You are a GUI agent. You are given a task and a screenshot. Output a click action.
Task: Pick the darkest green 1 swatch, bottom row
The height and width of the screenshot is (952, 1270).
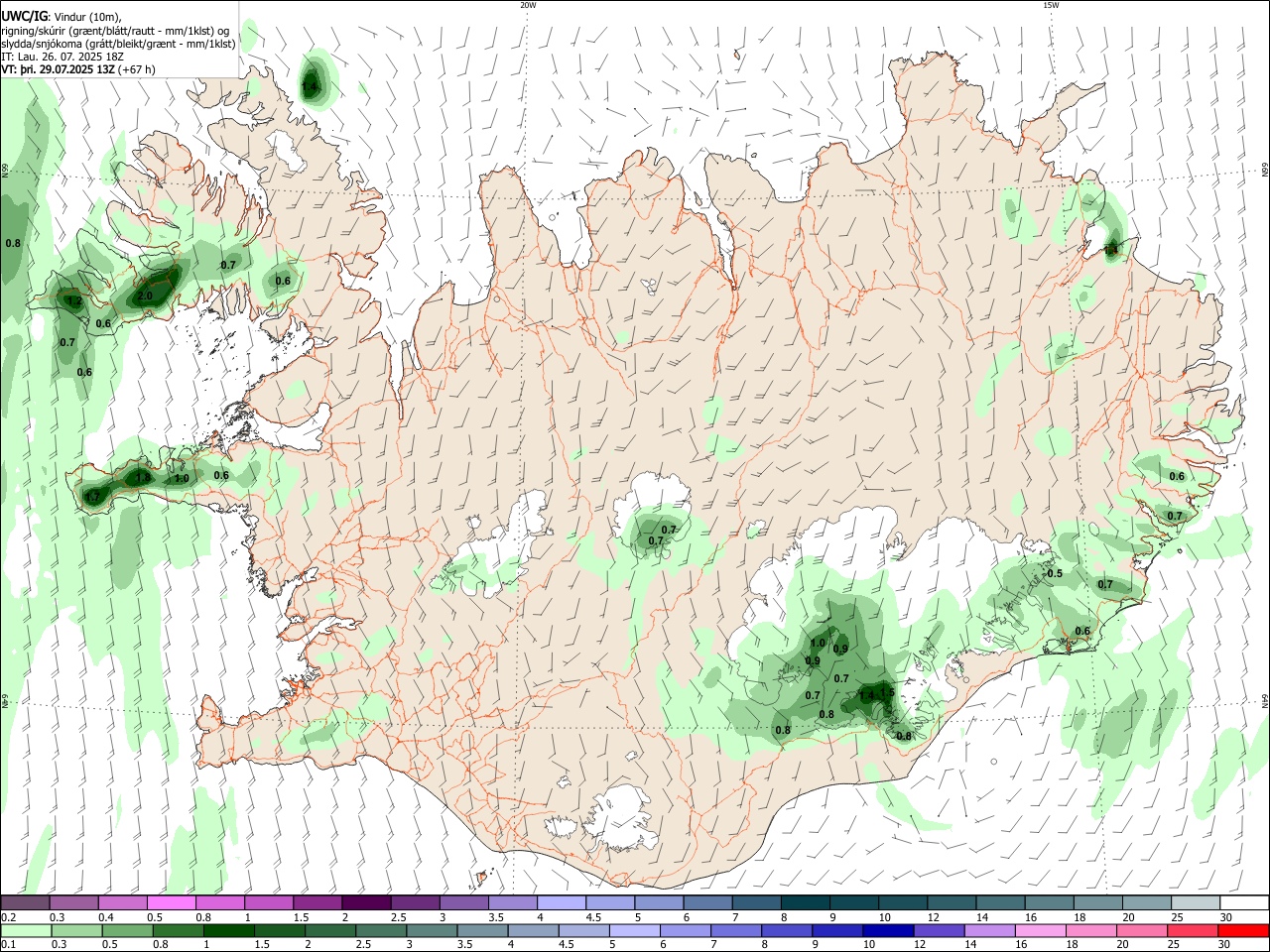[x=228, y=930]
